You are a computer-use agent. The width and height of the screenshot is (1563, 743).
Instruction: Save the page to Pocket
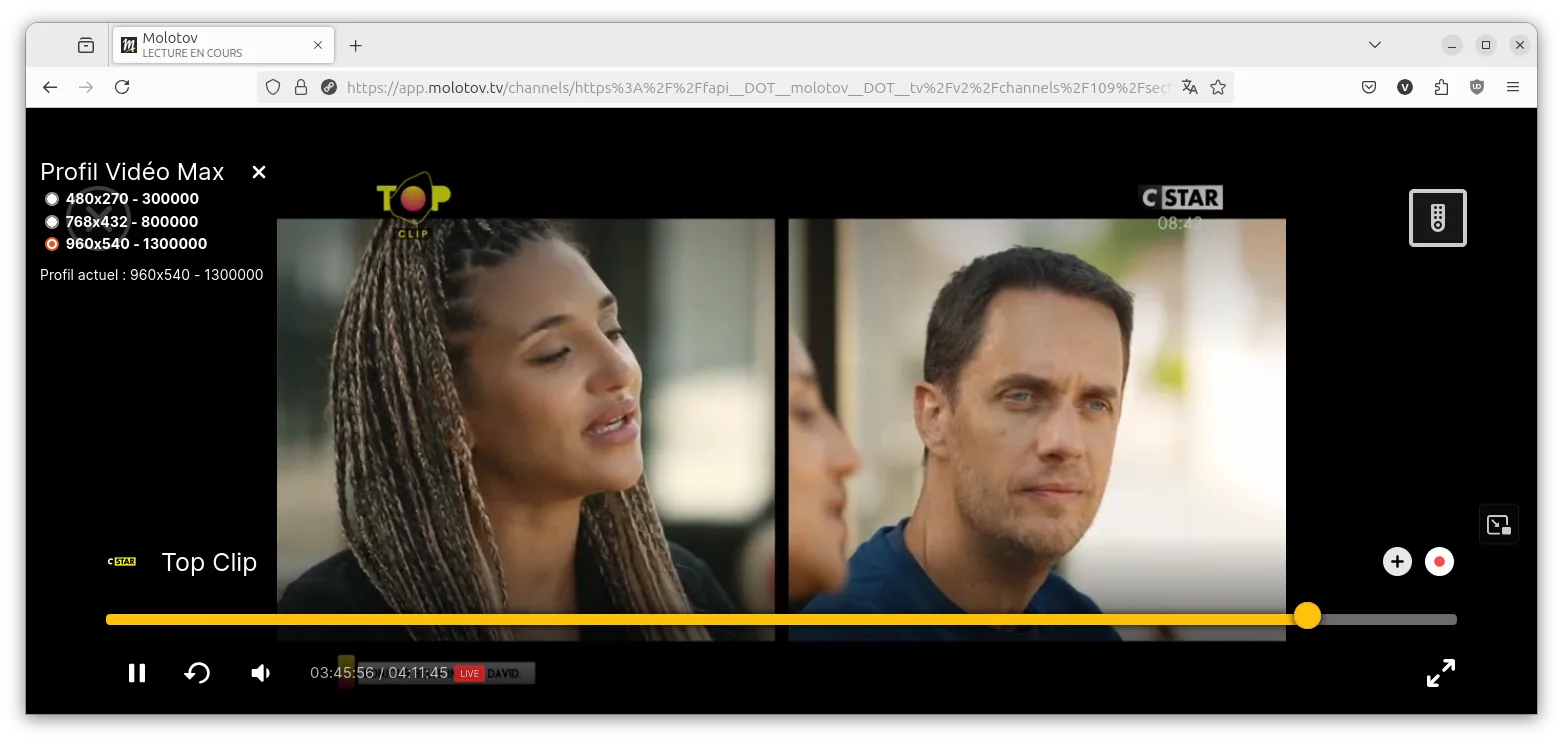[x=1369, y=87]
